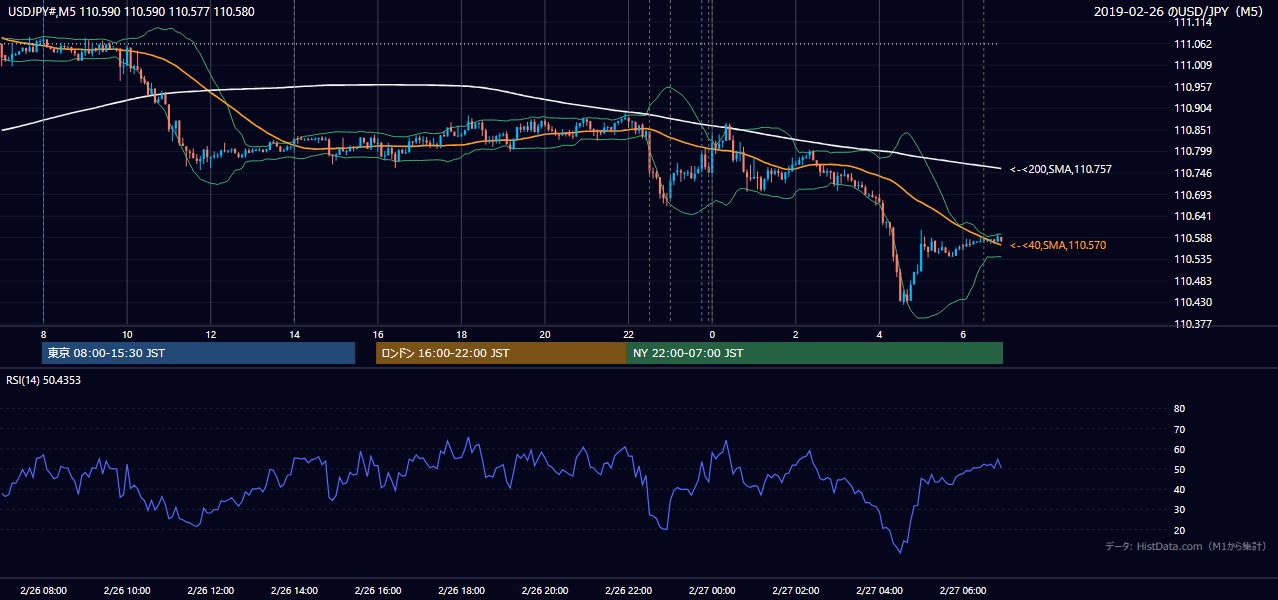
Task: Click hour tick 12 under the price chart
Action: tap(210, 334)
